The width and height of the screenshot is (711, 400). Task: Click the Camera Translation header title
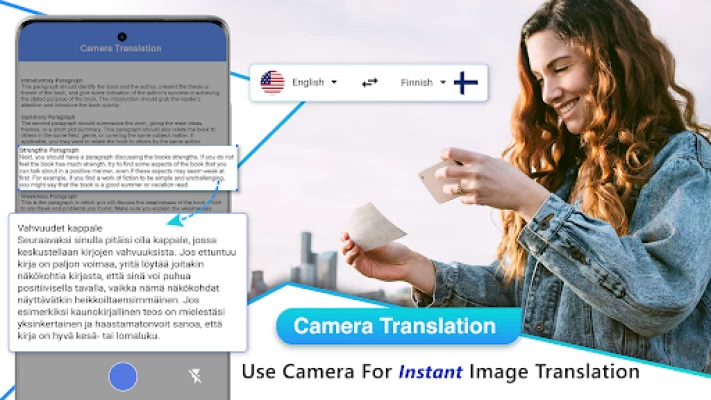pos(121,48)
